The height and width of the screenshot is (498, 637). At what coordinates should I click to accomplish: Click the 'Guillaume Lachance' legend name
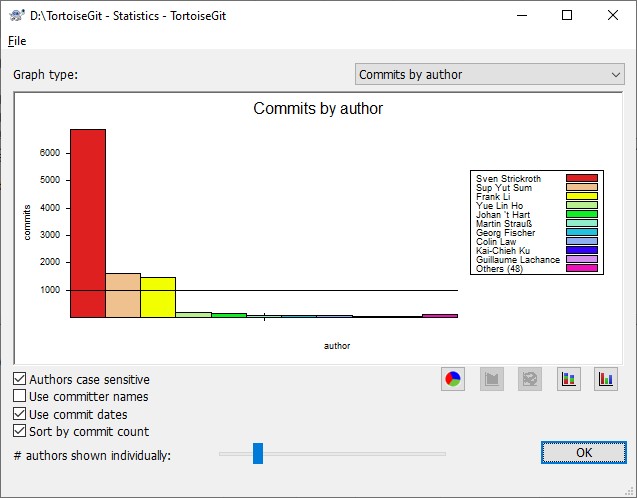pyautogui.click(x=518, y=260)
